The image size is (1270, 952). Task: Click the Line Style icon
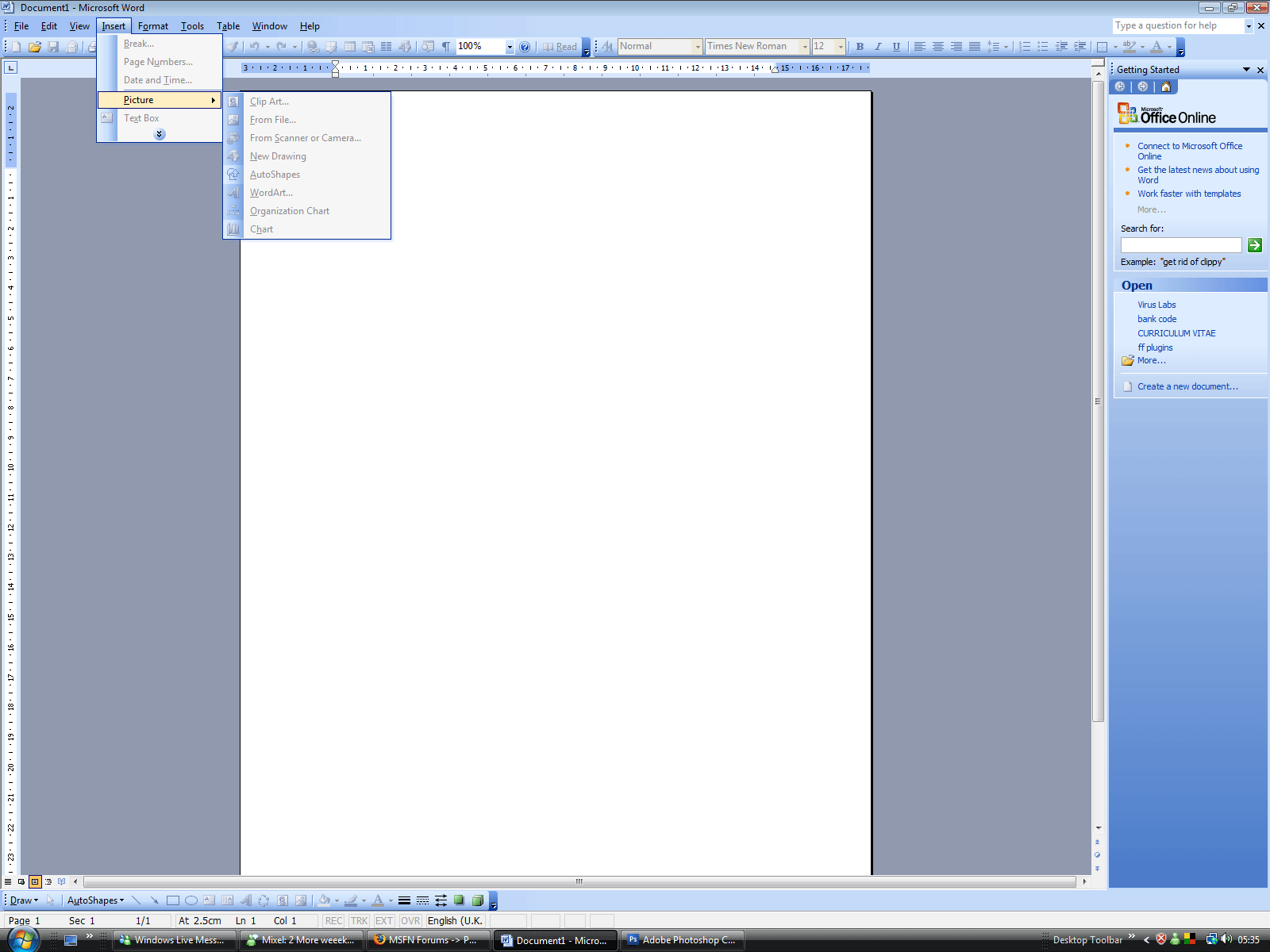pos(404,900)
